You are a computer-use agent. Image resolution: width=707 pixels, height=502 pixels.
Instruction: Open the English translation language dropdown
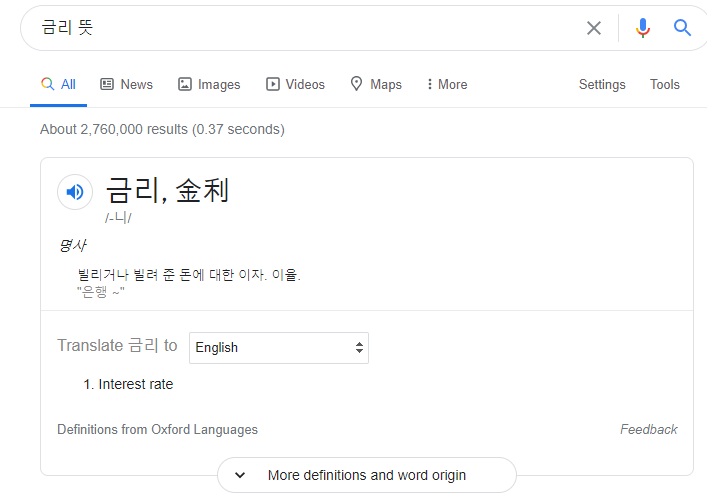279,348
